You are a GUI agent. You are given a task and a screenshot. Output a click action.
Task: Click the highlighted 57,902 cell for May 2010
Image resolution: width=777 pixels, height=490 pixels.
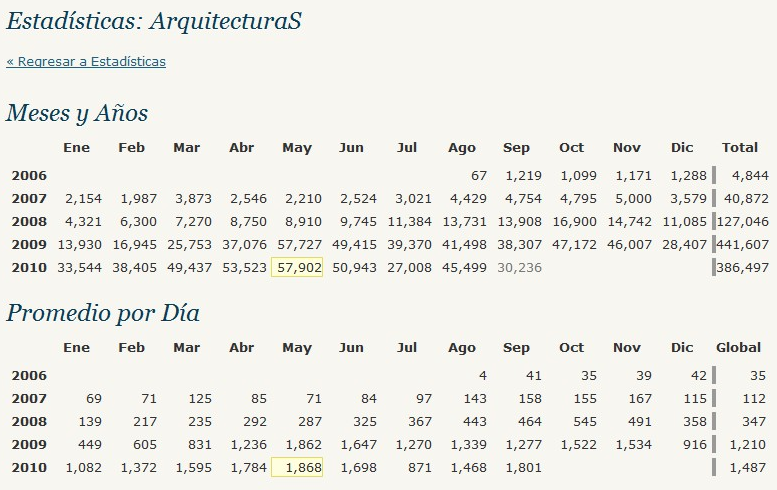click(297, 267)
